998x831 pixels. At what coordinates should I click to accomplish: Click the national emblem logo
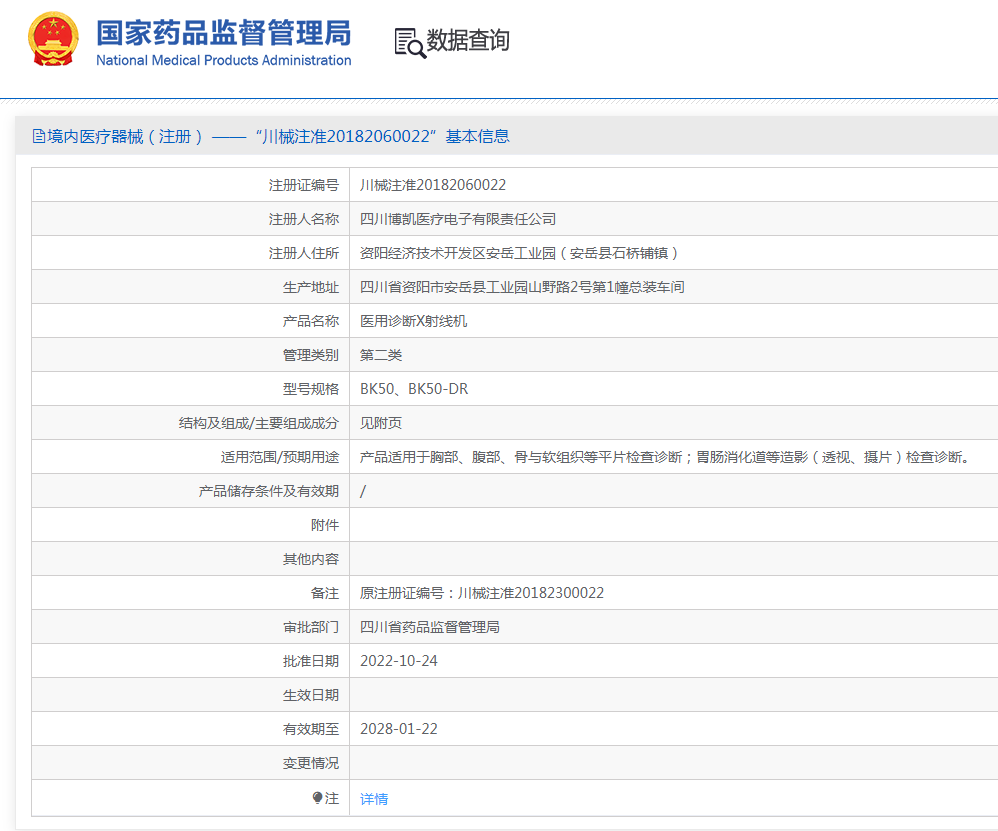(53, 39)
